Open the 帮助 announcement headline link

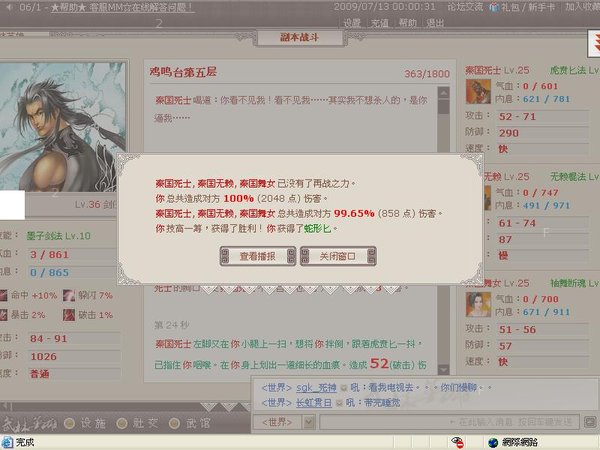click(122, 7)
